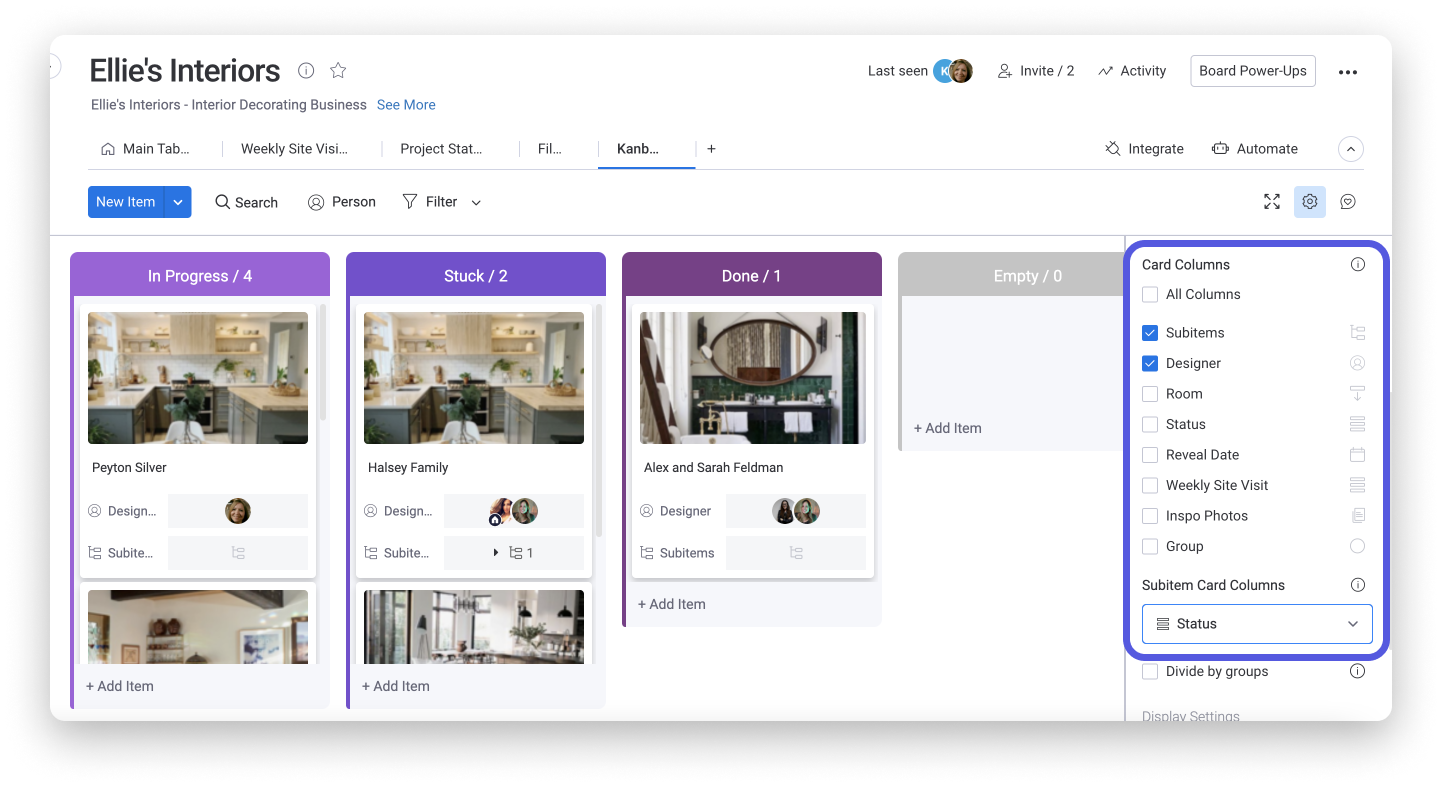Star Ellie's Interiors board
The image size is (1442, 786).
[337, 70]
